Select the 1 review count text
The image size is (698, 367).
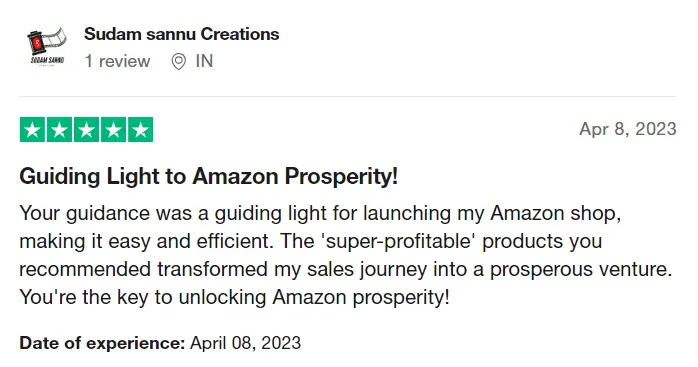pos(118,61)
